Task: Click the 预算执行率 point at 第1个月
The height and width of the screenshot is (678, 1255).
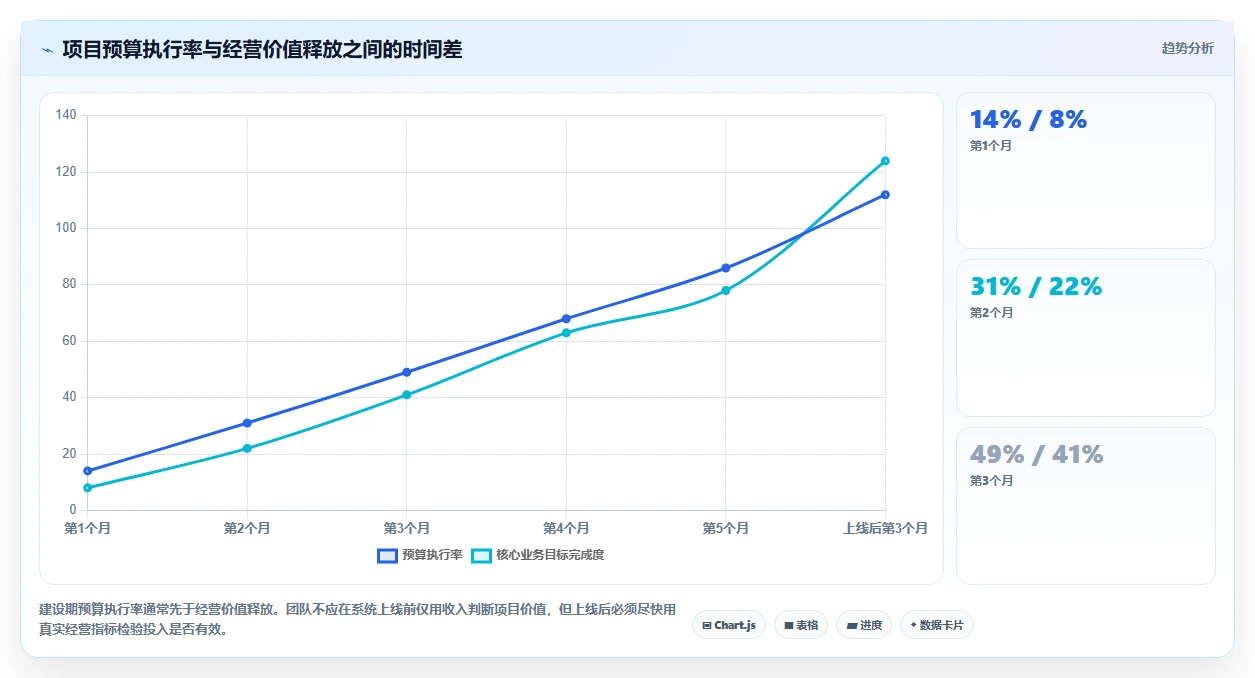Action: [x=88, y=471]
